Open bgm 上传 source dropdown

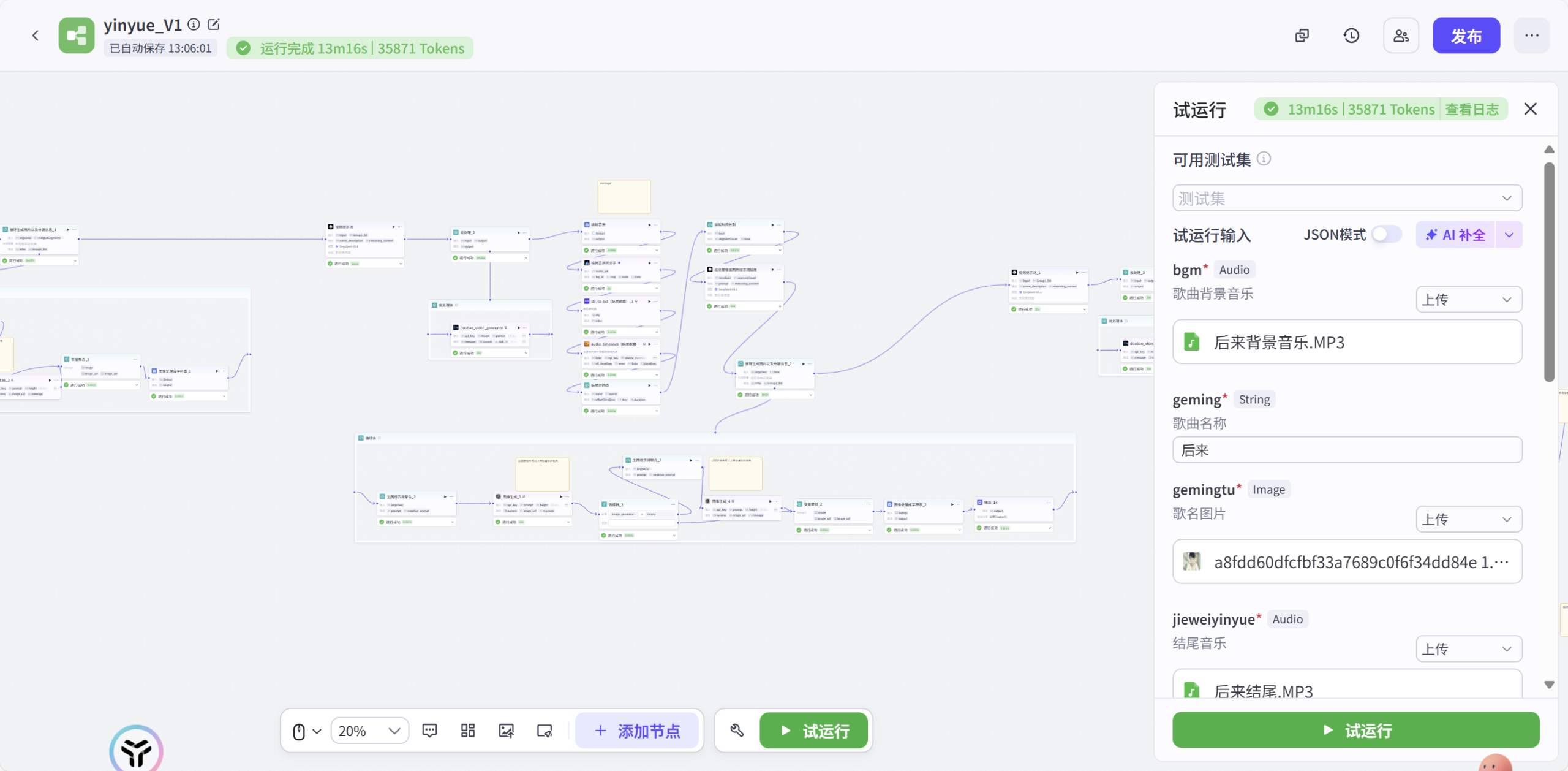[x=1468, y=300]
